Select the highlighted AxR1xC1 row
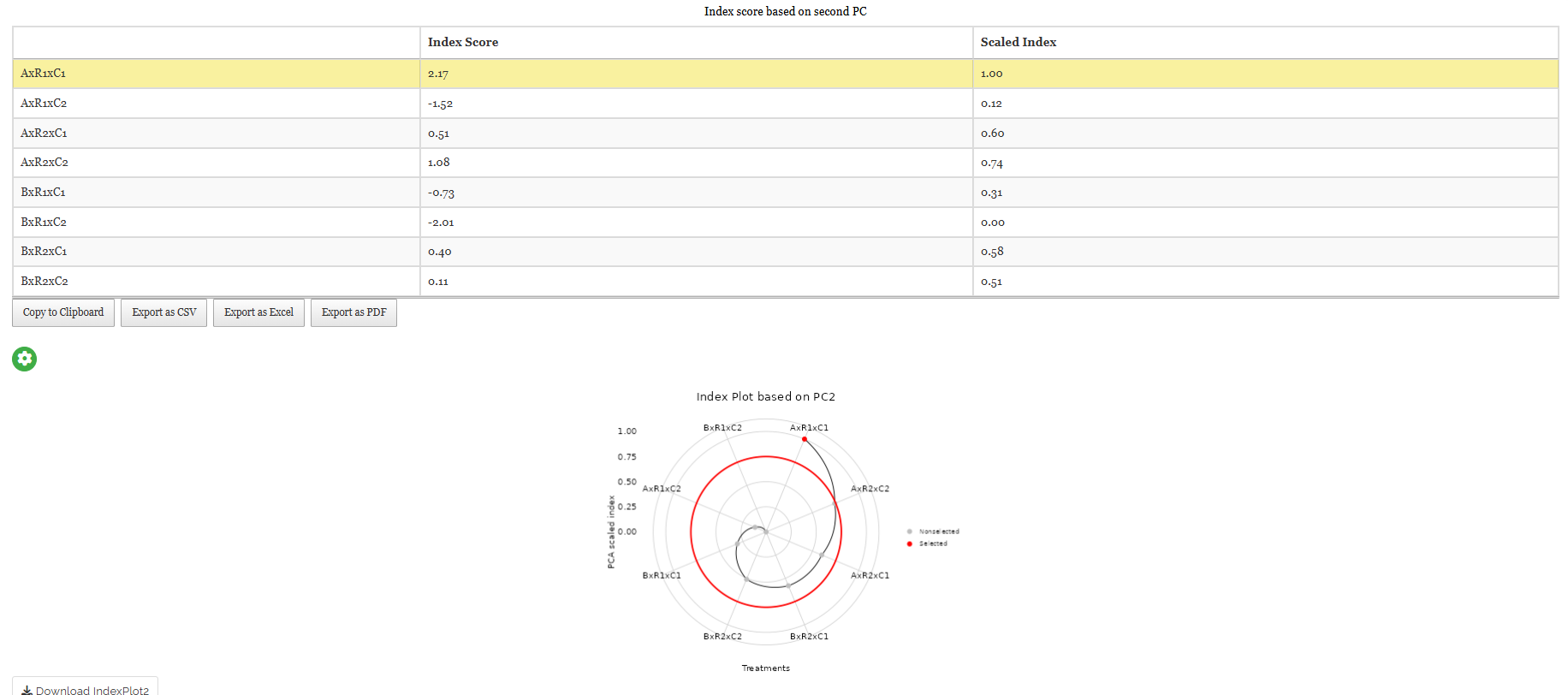 (x=785, y=74)
